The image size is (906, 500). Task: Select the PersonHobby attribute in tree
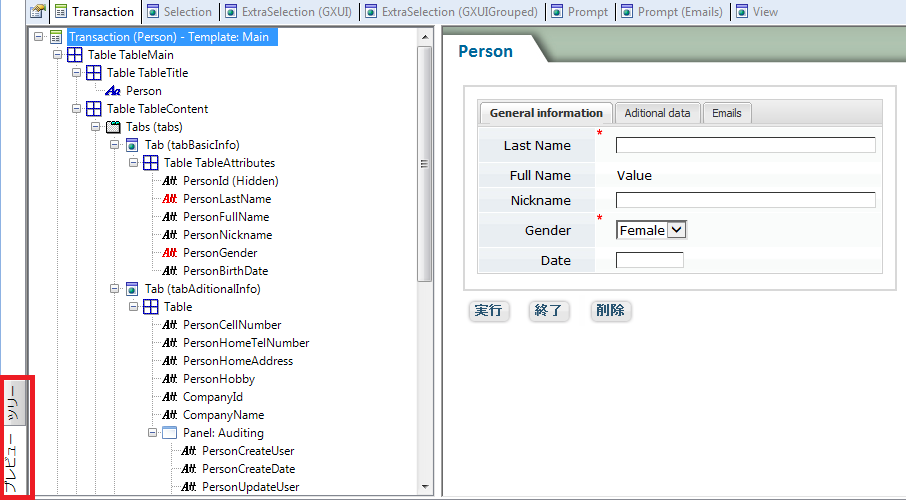(218, 379)
